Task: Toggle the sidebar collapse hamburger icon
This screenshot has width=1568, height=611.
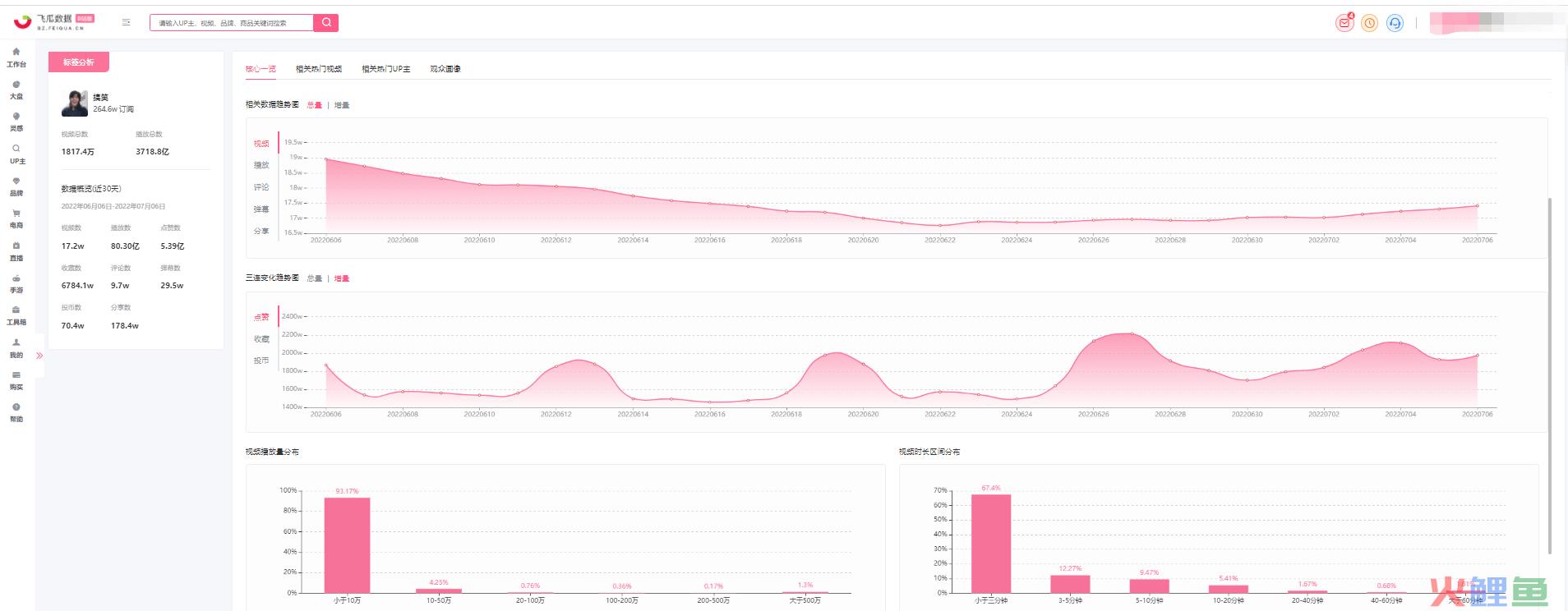Action: [126, 22]
